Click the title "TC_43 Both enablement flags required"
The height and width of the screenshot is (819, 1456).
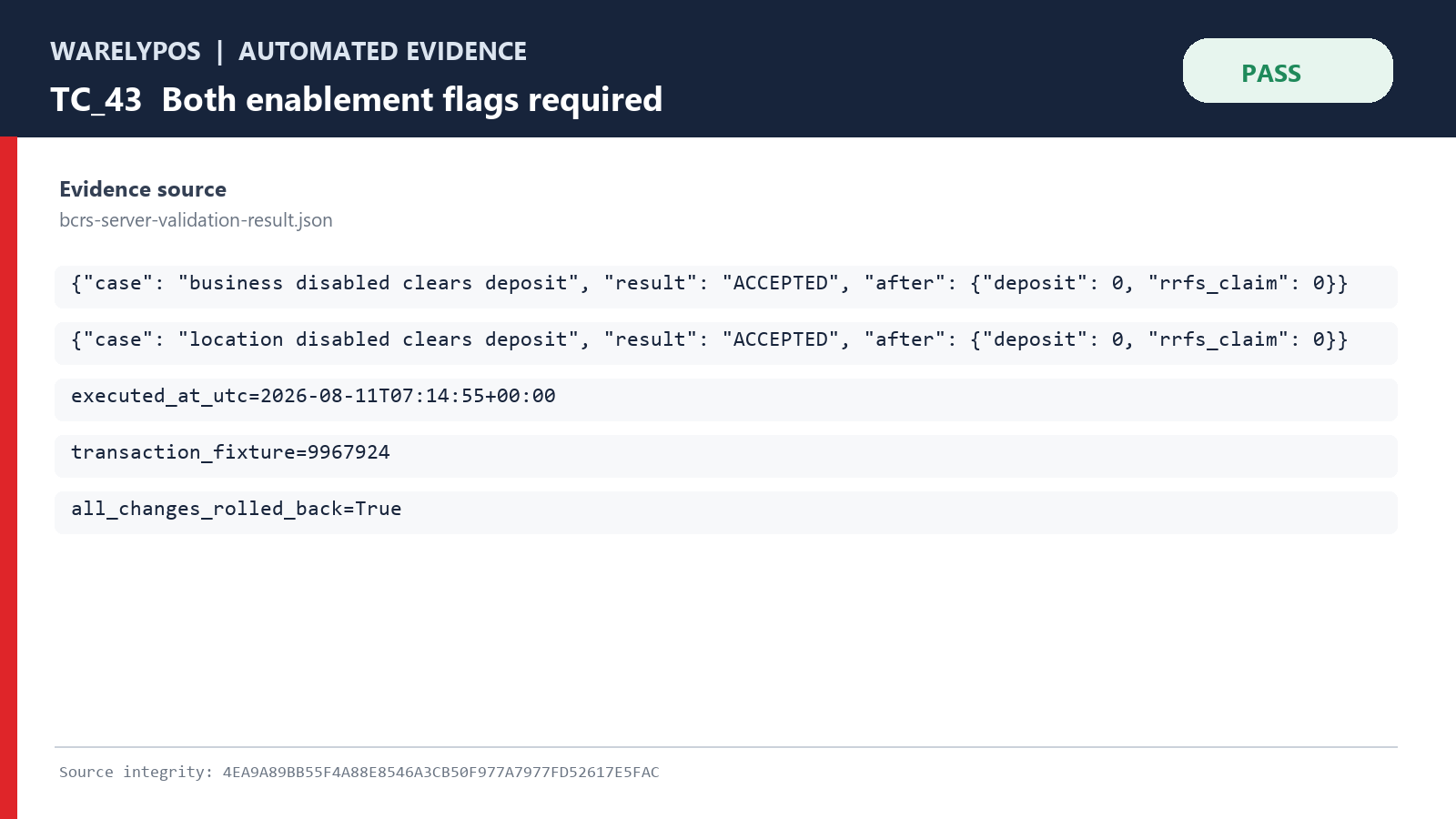[x=357, y=100]
